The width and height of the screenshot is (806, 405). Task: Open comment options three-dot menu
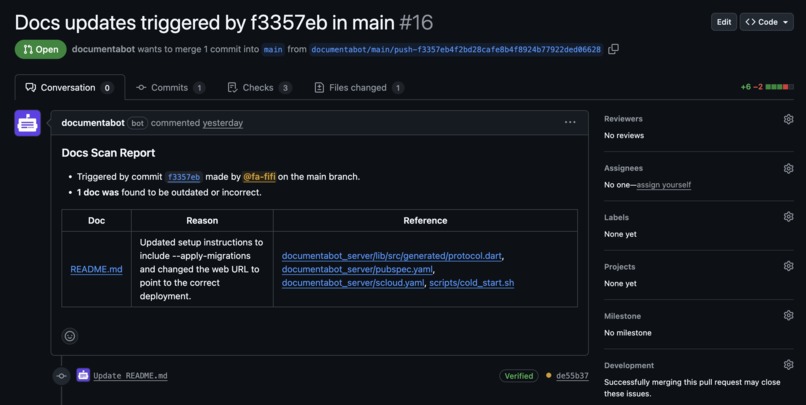pos(570,122)
